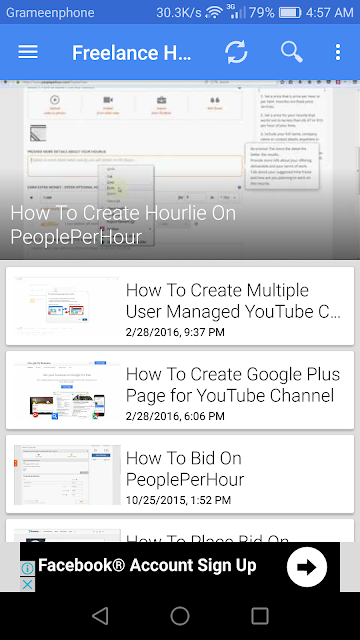Open the three-dot overflow menu
The height and width of the screenshot is (640, 360).
(x=338, y=52)
